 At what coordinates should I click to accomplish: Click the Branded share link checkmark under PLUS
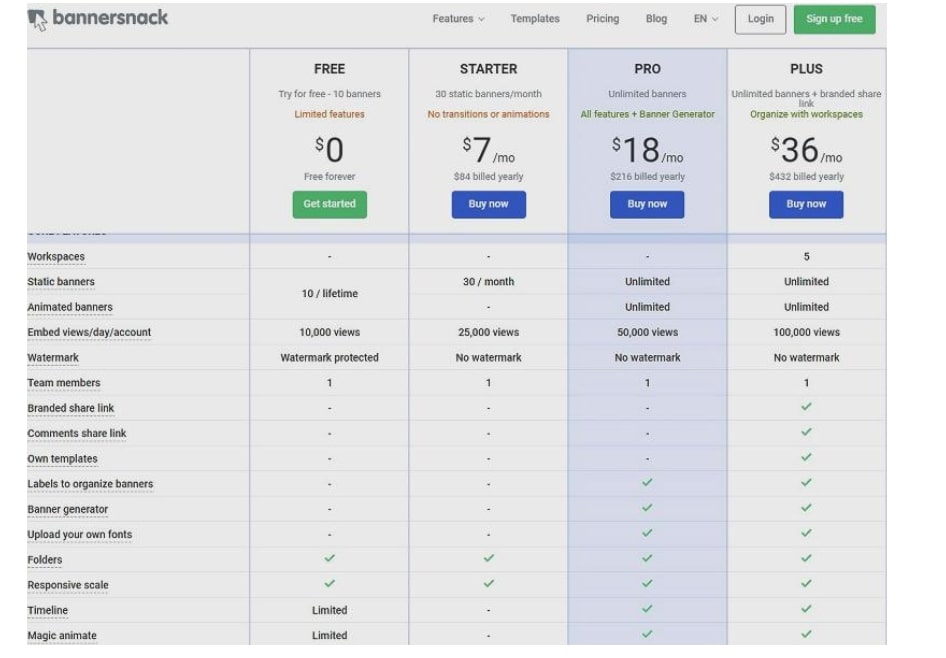[805, 408]
